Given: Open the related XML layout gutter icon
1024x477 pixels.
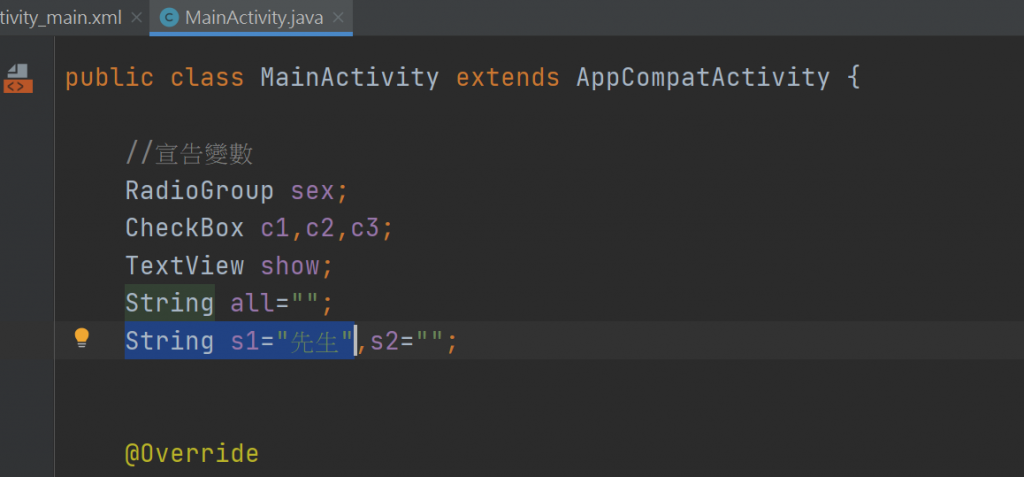Looking at the screenshot, I should point(18,78).
